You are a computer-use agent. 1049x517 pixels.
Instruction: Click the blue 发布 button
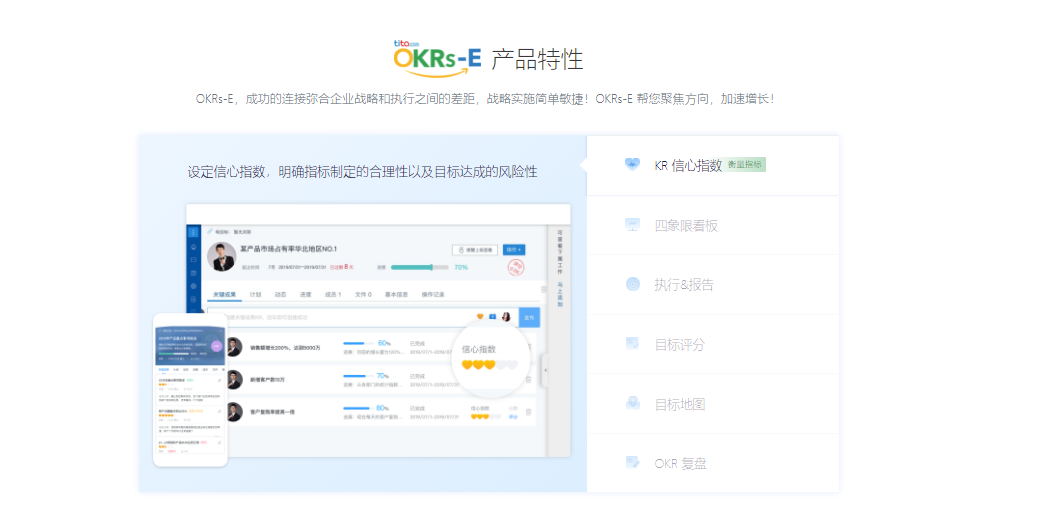coord(529,317)
